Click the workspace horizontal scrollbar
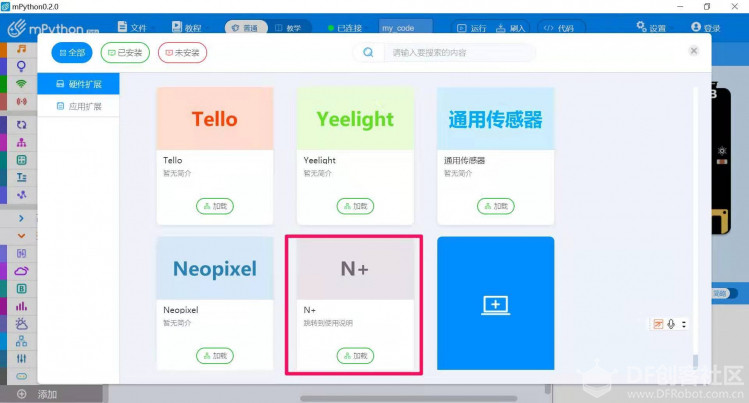The width and height of the screenshot is (749, 403). click(409, 398)
